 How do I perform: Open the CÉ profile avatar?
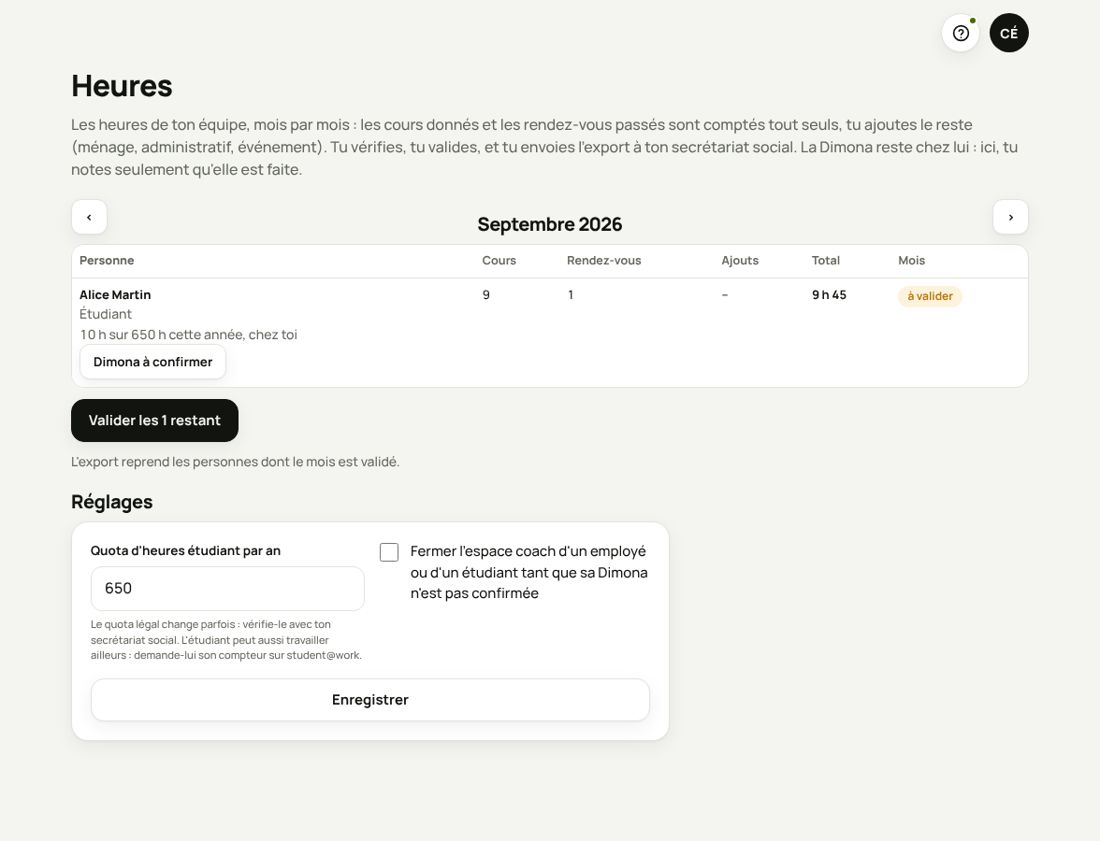[x=1009, y=33]
